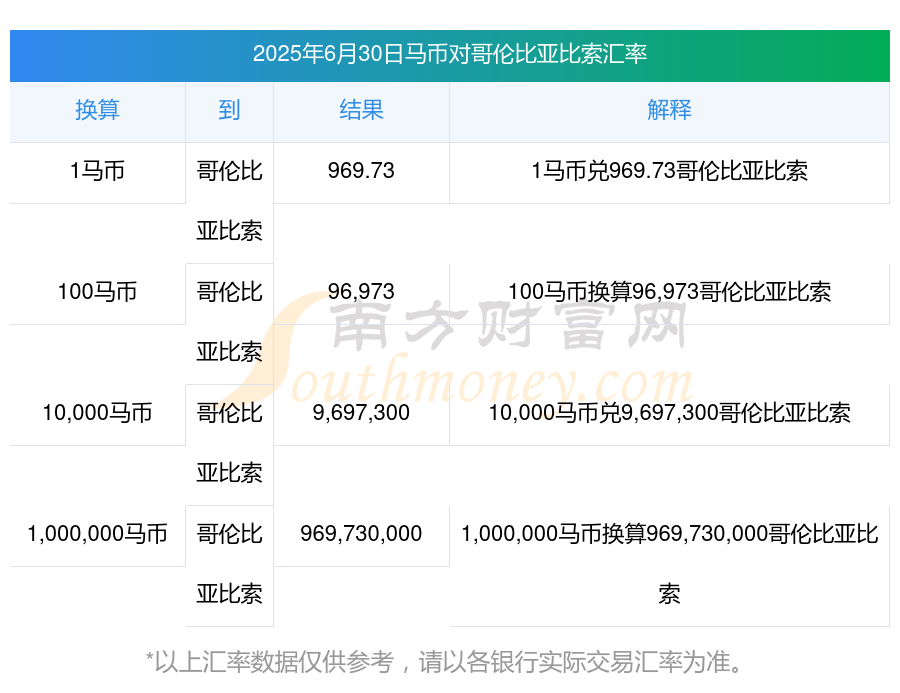Image resolution: width=900 pixels, height=693 pixels.
Task: Click the 100马币 cell
Action: pos(98,292)
